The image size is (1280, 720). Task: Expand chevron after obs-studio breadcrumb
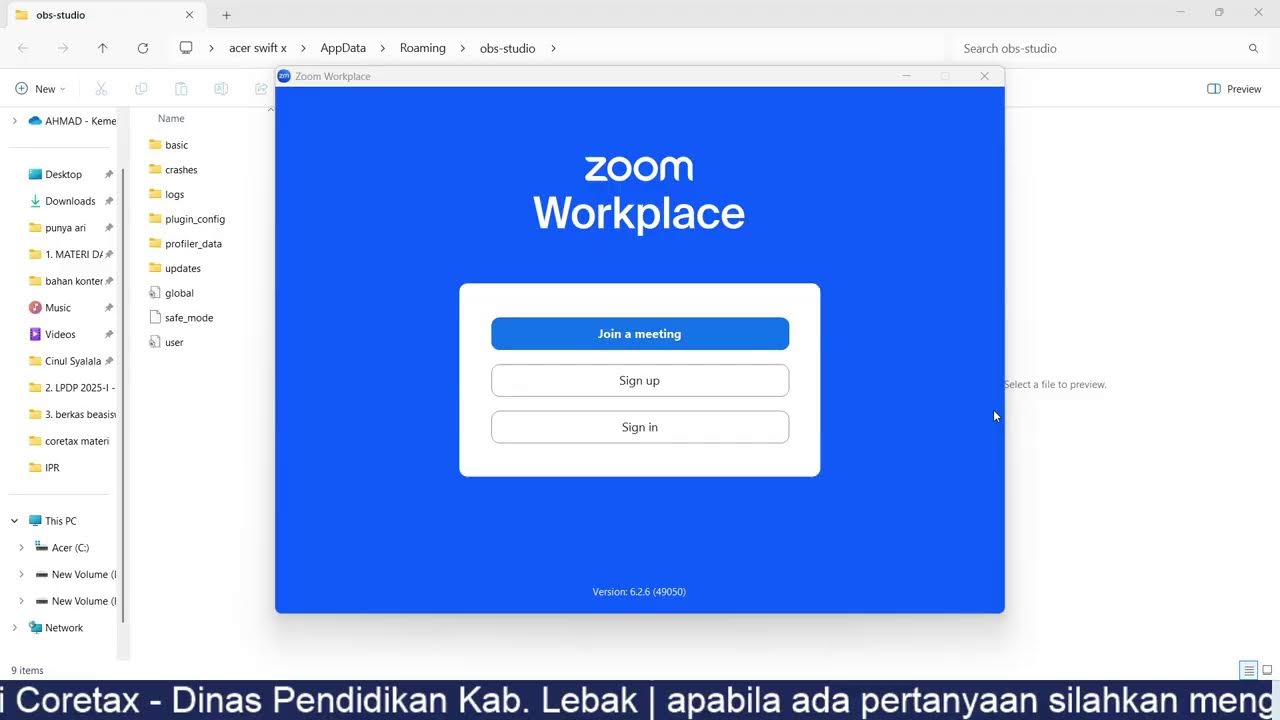click(x=553, y=48)
